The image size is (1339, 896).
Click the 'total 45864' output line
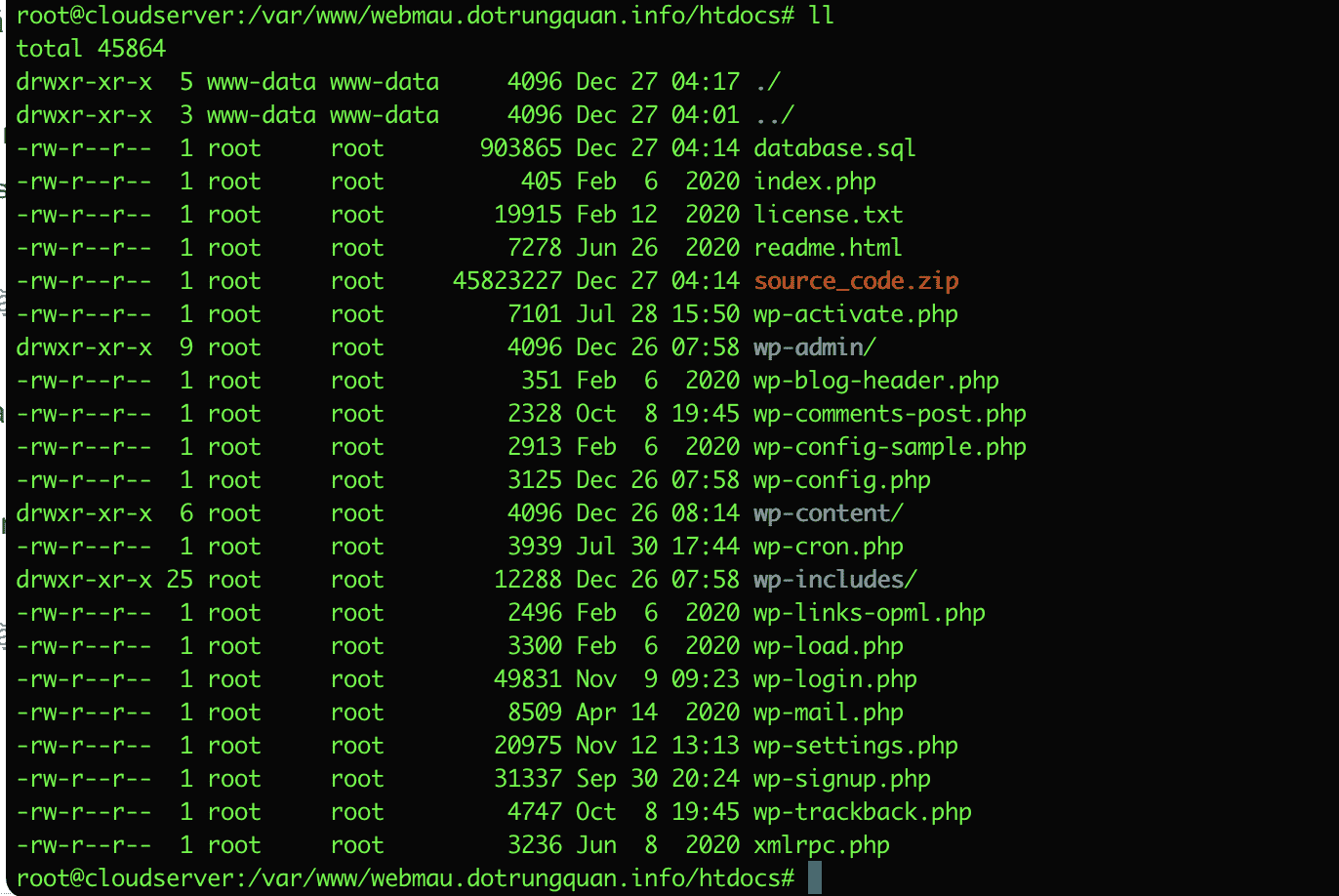pos(91,49)
